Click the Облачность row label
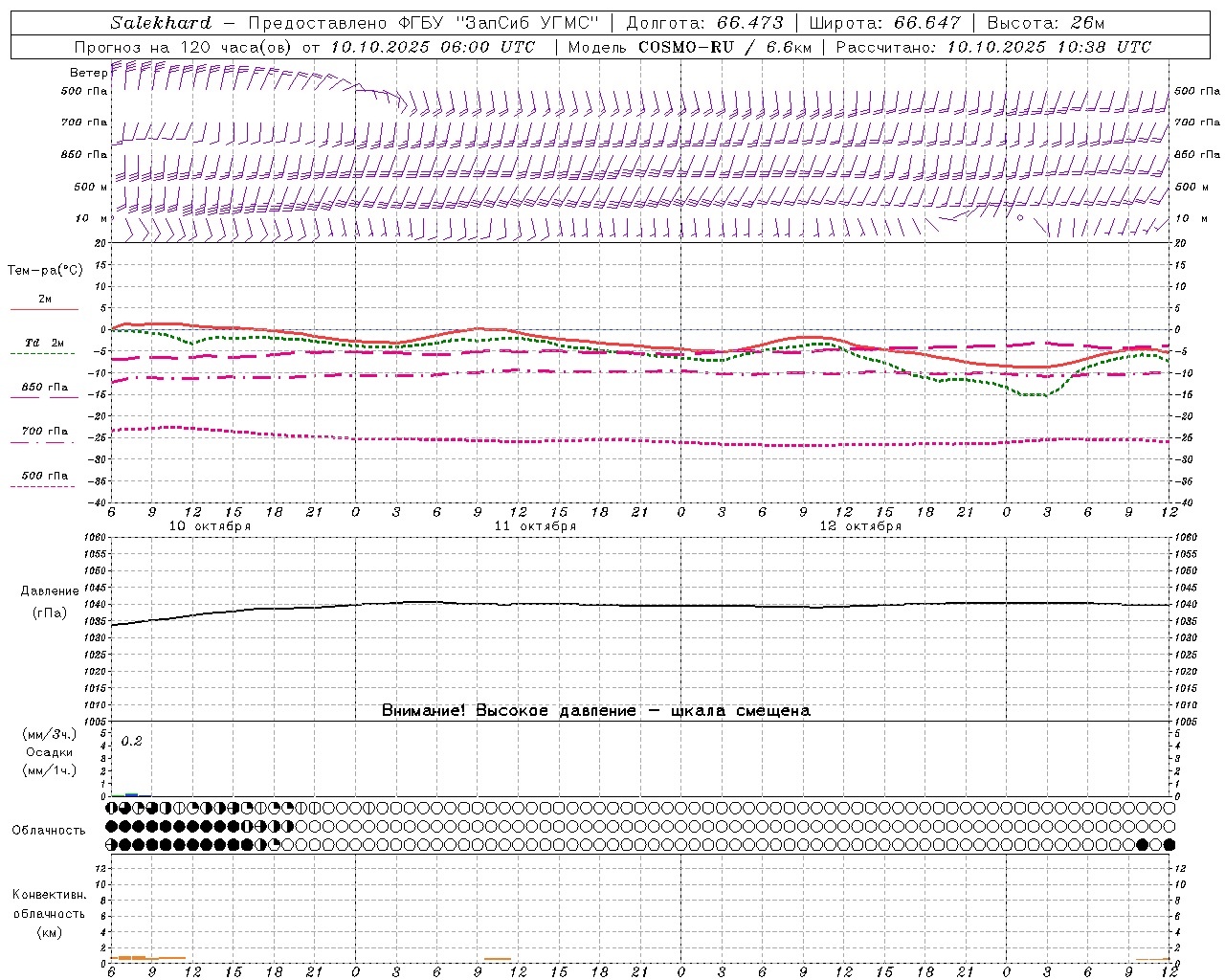The height and width of the screenshot is (980, 1225). point(49,830)
